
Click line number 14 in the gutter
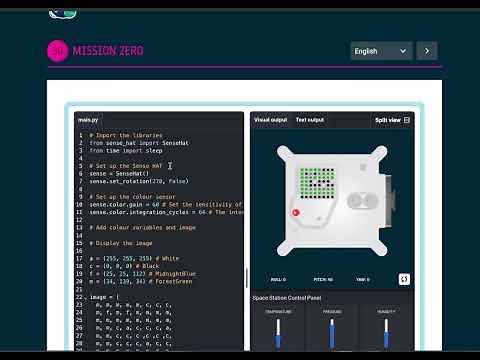point(79,235)
